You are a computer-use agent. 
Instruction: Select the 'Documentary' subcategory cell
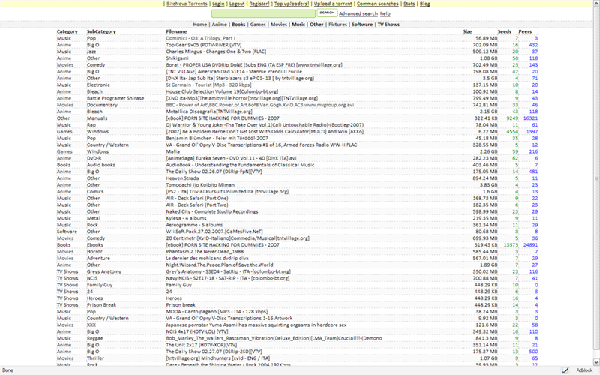pyautogui.click(x=102, y=105)
